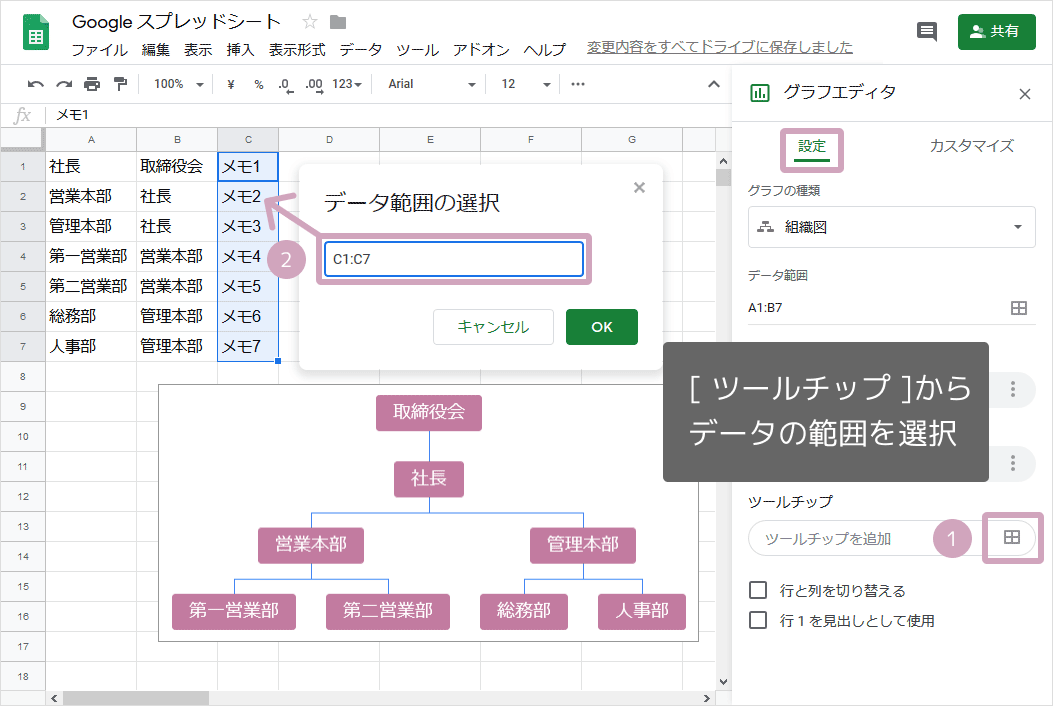Screen dimensions: 1053x706
Task: Click the paint format tool icon
Action: tap(120, 84)
